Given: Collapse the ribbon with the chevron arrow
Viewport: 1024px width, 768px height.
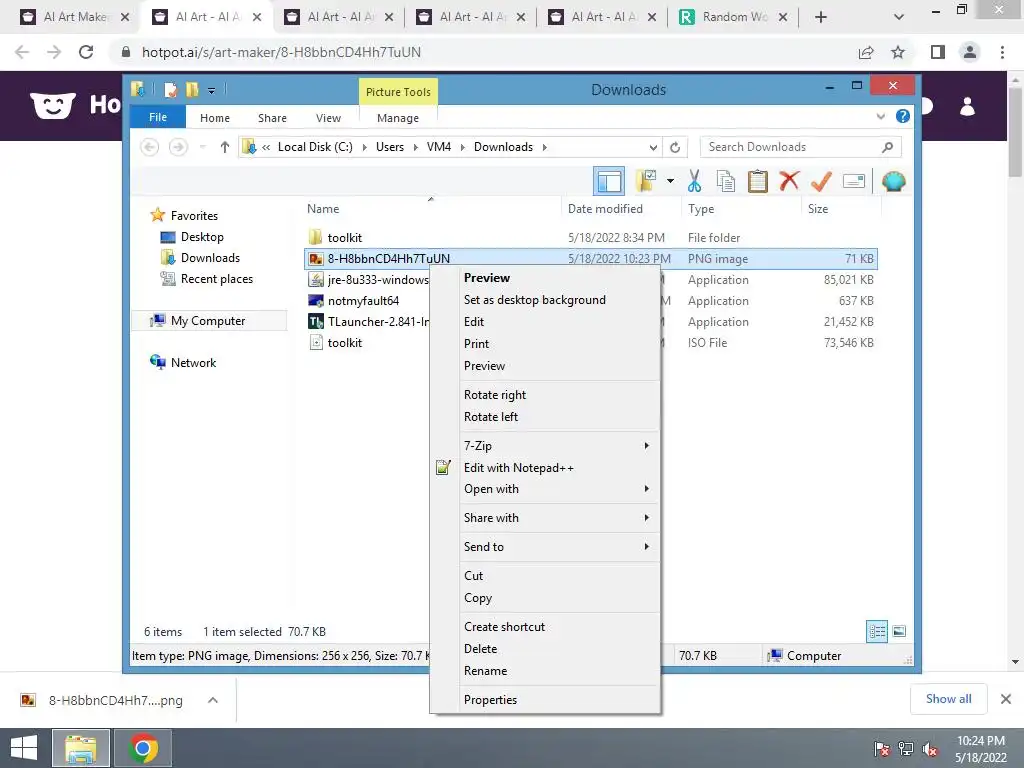Looking at the screenshot, I should 880,116.
